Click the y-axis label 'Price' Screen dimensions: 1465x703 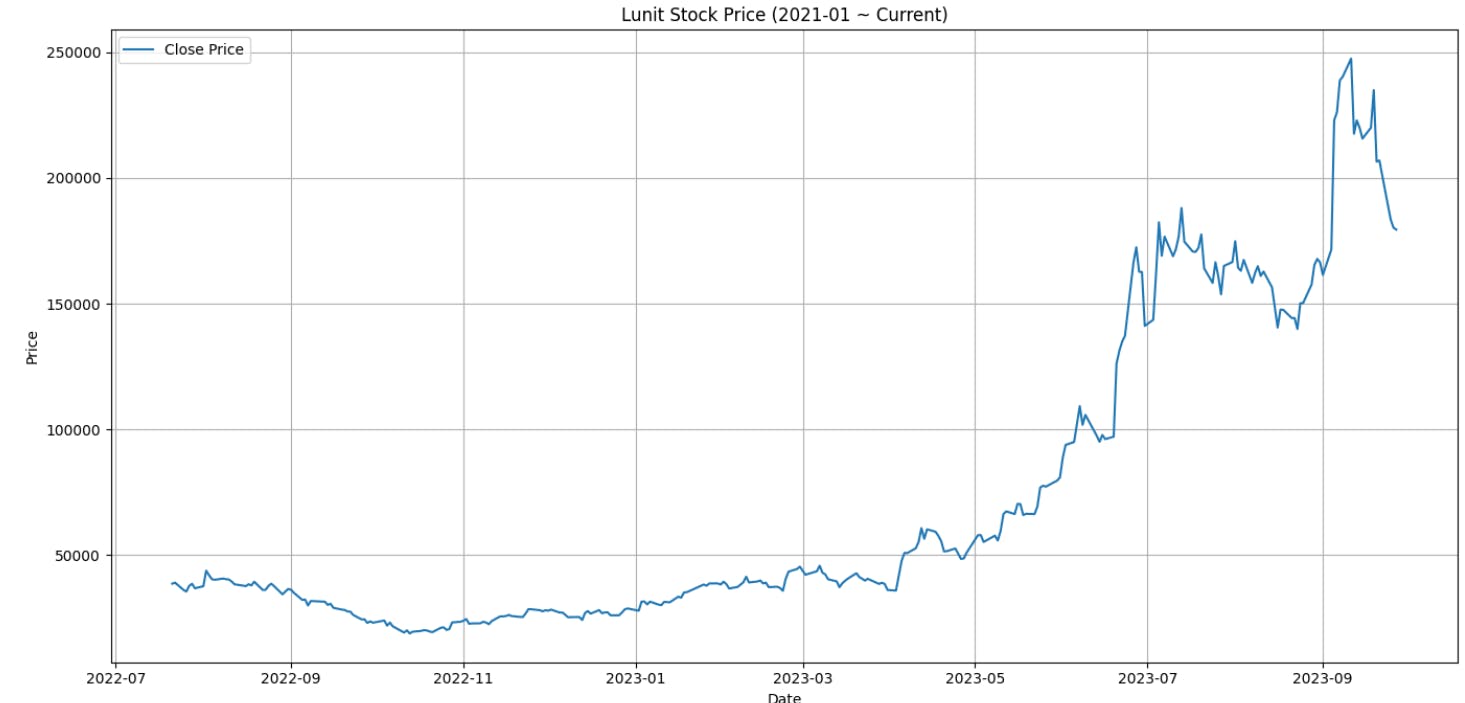[x=32, y=348]
